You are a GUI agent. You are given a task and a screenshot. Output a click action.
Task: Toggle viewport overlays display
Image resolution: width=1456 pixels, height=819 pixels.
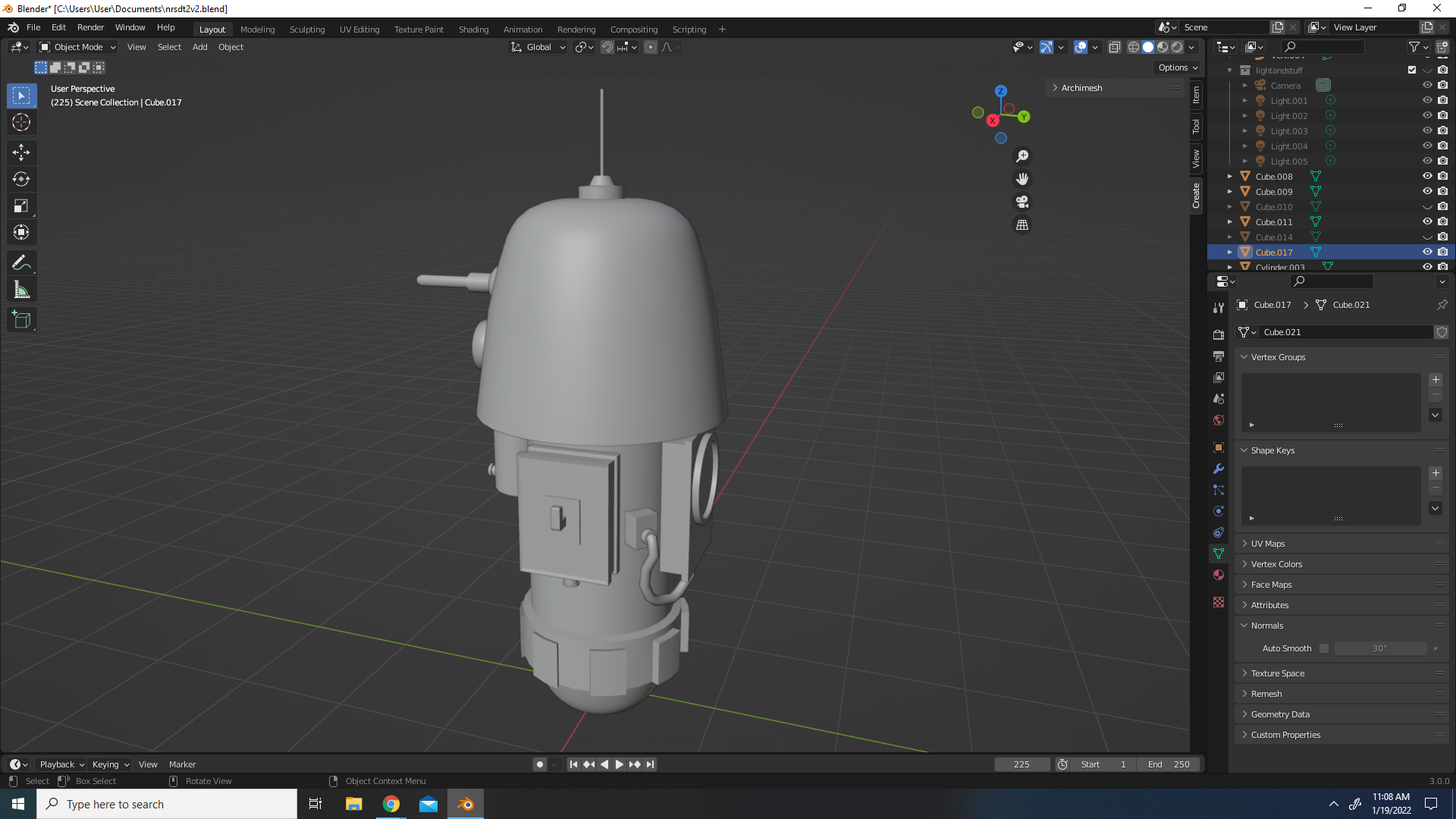[1081, 47]
